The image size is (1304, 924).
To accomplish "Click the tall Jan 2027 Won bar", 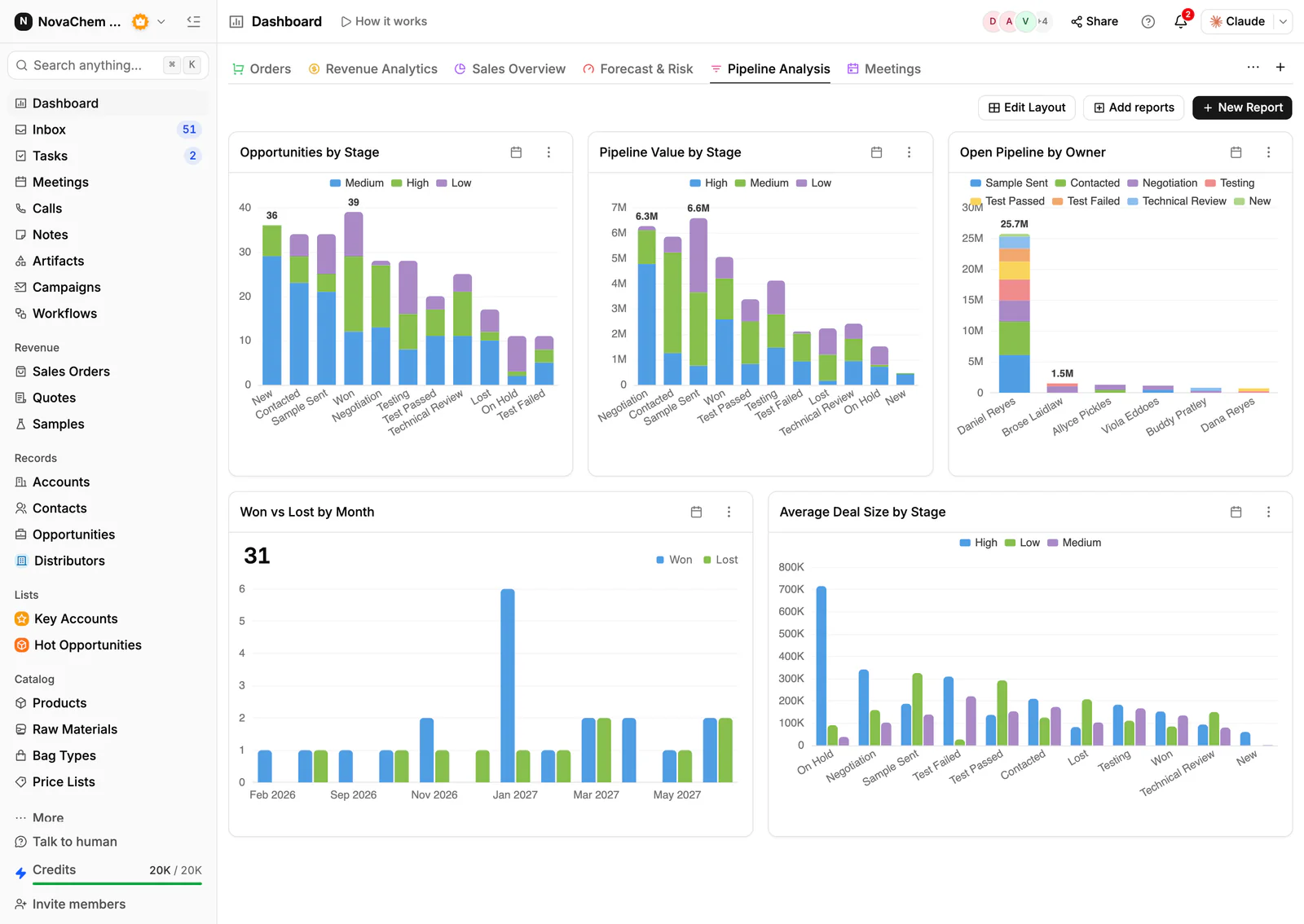I will coord(507,685).
